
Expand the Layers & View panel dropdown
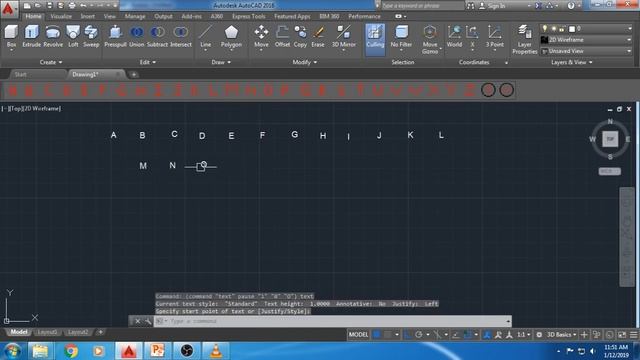click(x=571, y=62)
